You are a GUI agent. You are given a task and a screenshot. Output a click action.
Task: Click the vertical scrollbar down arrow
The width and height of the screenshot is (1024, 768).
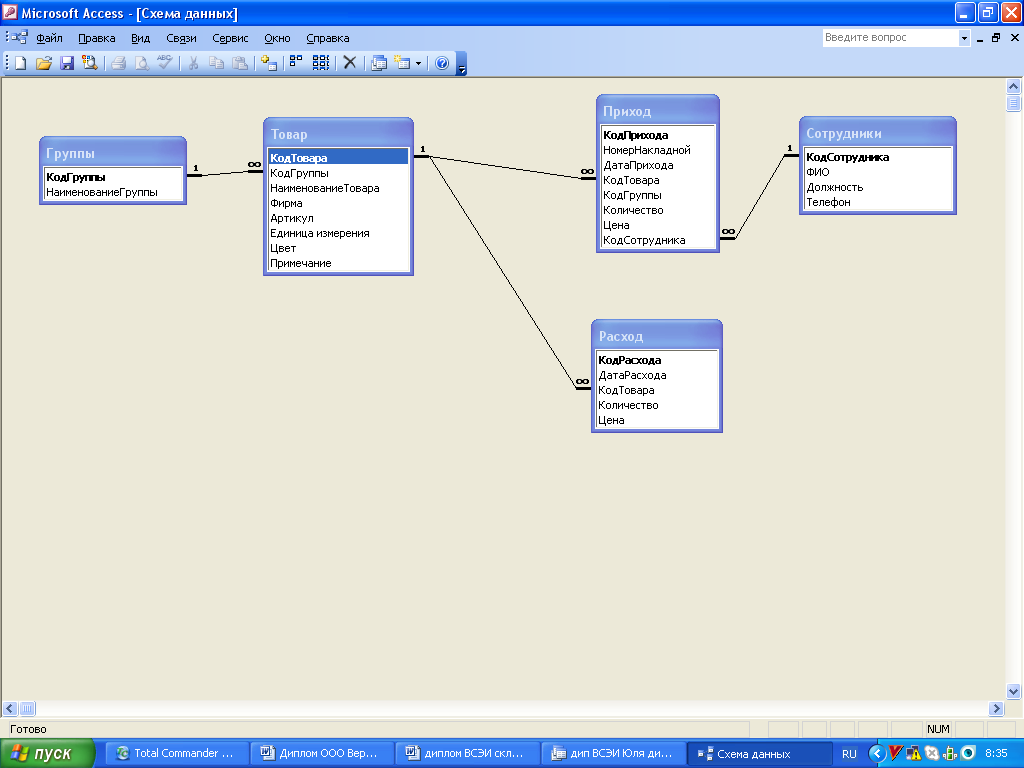pos(1013,691)
